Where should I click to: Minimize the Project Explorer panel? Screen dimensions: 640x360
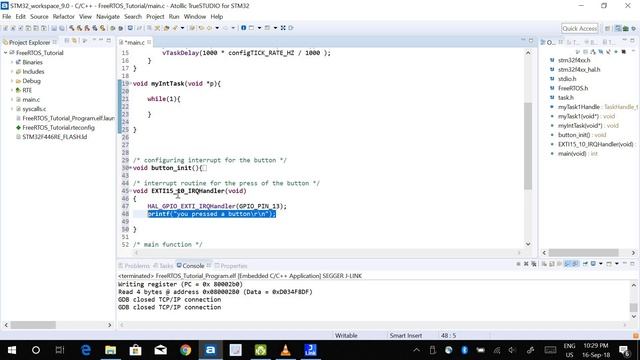click(x=101, y=40)
